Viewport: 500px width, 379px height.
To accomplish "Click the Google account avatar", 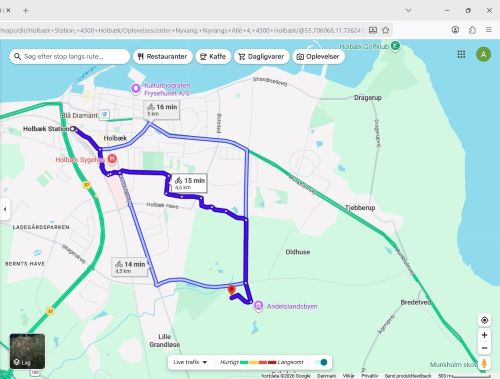I will (483, 54).
